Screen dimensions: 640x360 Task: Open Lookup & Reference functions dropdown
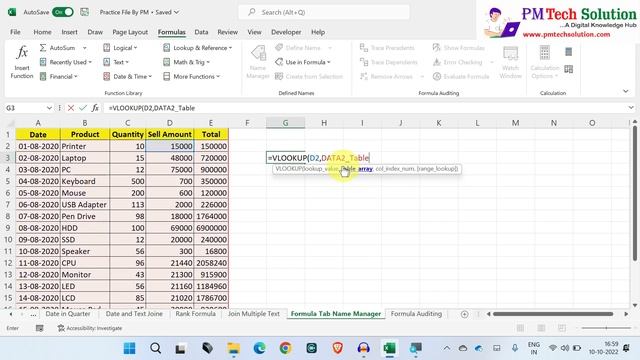(x=198, y=48)
